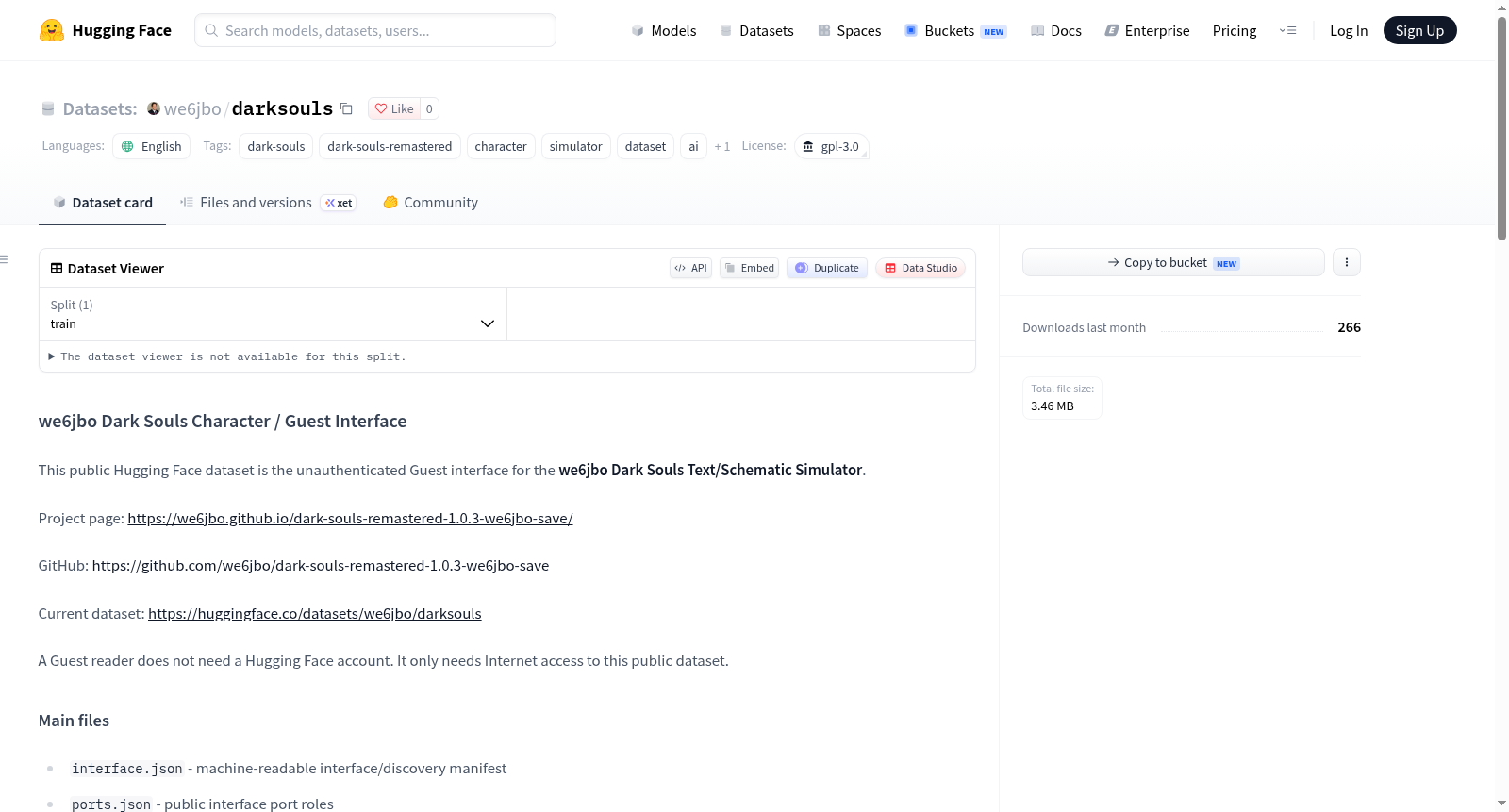Click the license bank icon beside gpl-3.0
Viewport: 1509px width, 812px height.
(x=808, y=146)
